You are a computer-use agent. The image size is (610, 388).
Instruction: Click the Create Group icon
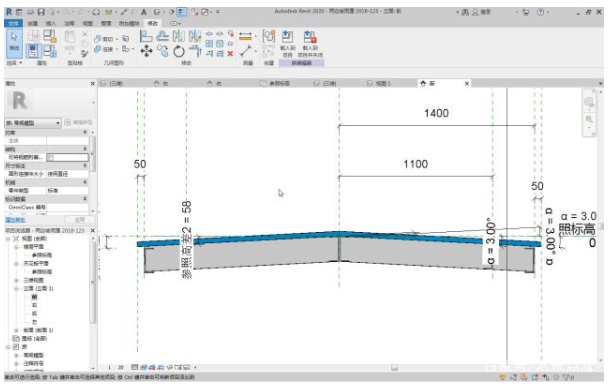coord(269,36)
